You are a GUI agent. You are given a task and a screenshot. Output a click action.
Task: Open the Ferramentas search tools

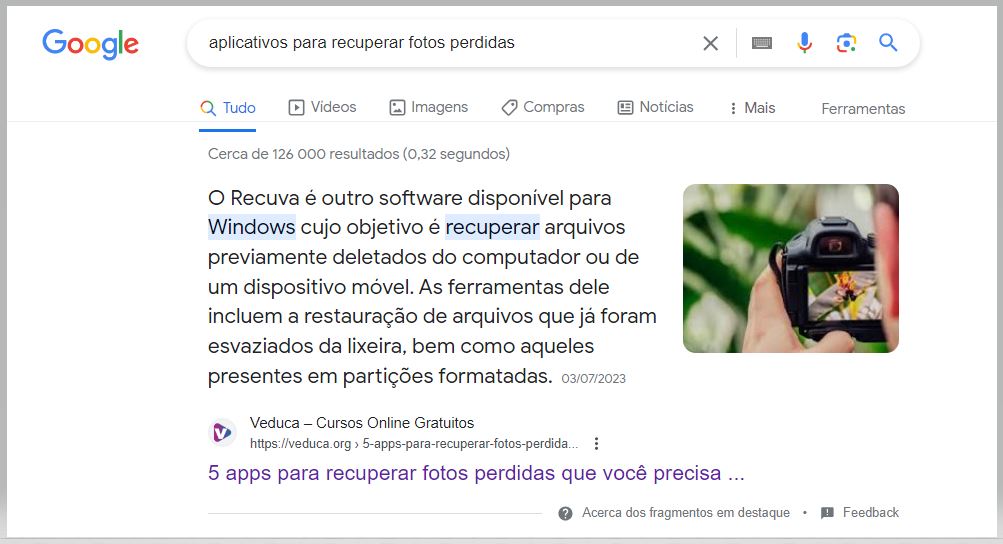tap(863, 109)
